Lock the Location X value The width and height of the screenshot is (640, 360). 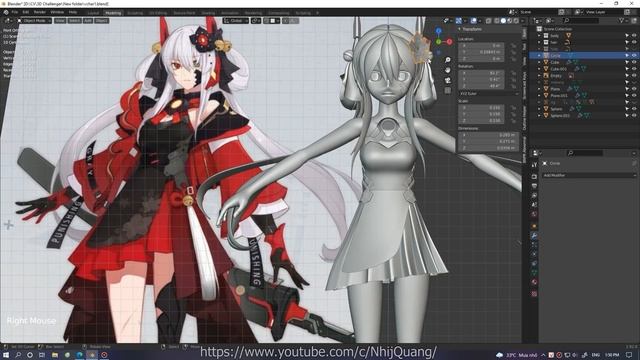[x=513, y=46]
